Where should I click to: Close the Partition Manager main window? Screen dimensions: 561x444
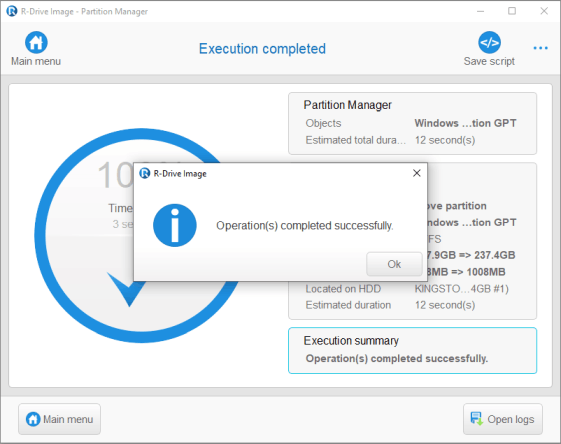click(x=544, y=11)
